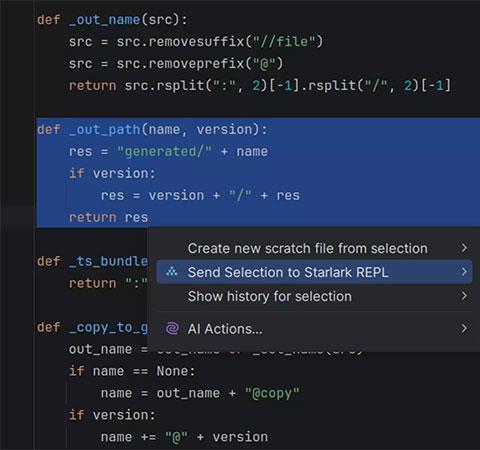Click the "generated/" string in selection
480x450 pixels.
164,152
